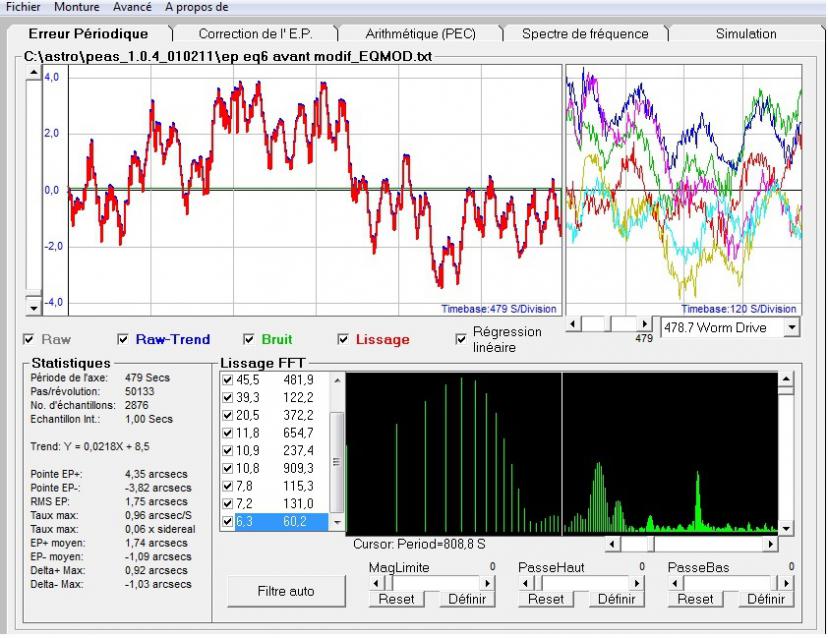Uncheck the 10,8 / 909,3 FFT entry

click(x=228, y=468)
